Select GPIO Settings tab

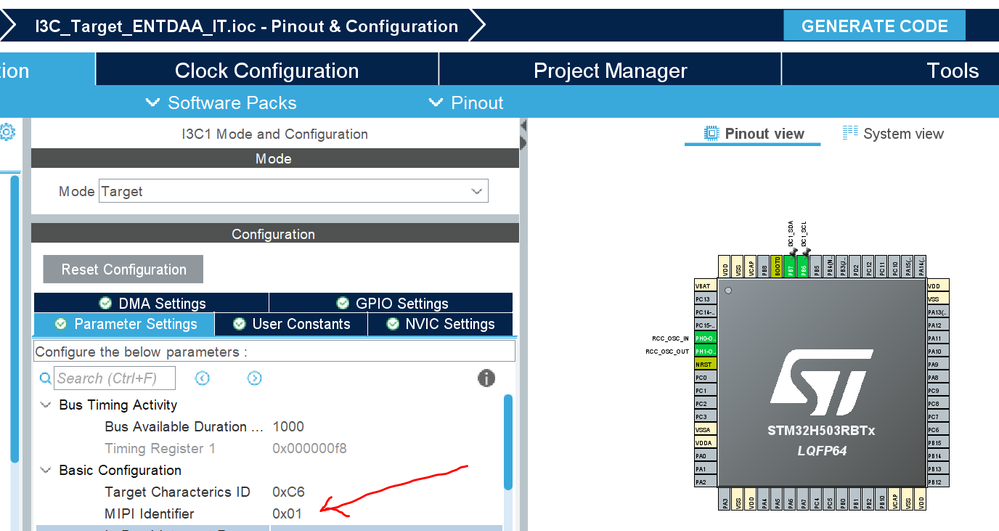(x=391, y=303)
